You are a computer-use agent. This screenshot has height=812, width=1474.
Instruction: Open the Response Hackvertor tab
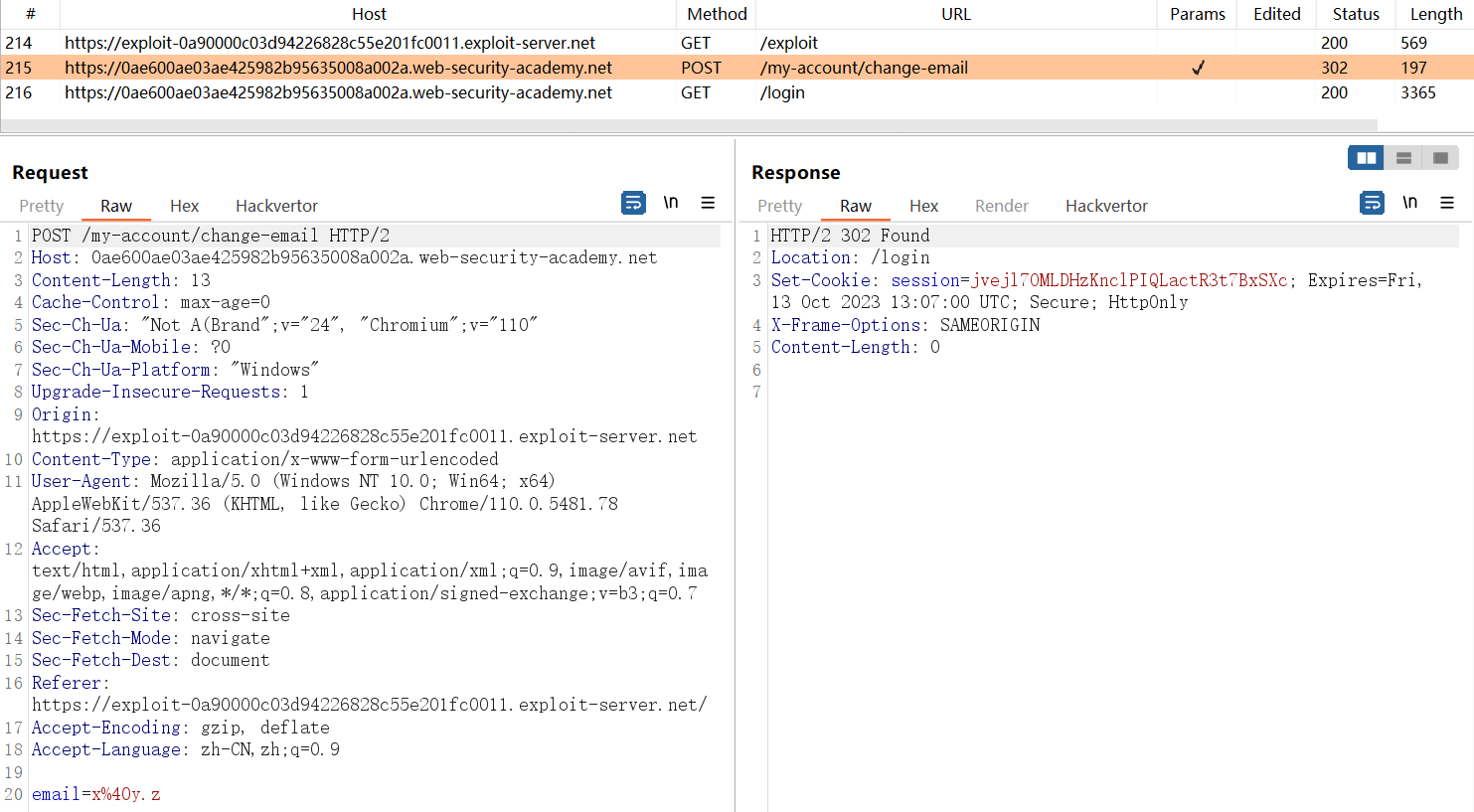1106,206
